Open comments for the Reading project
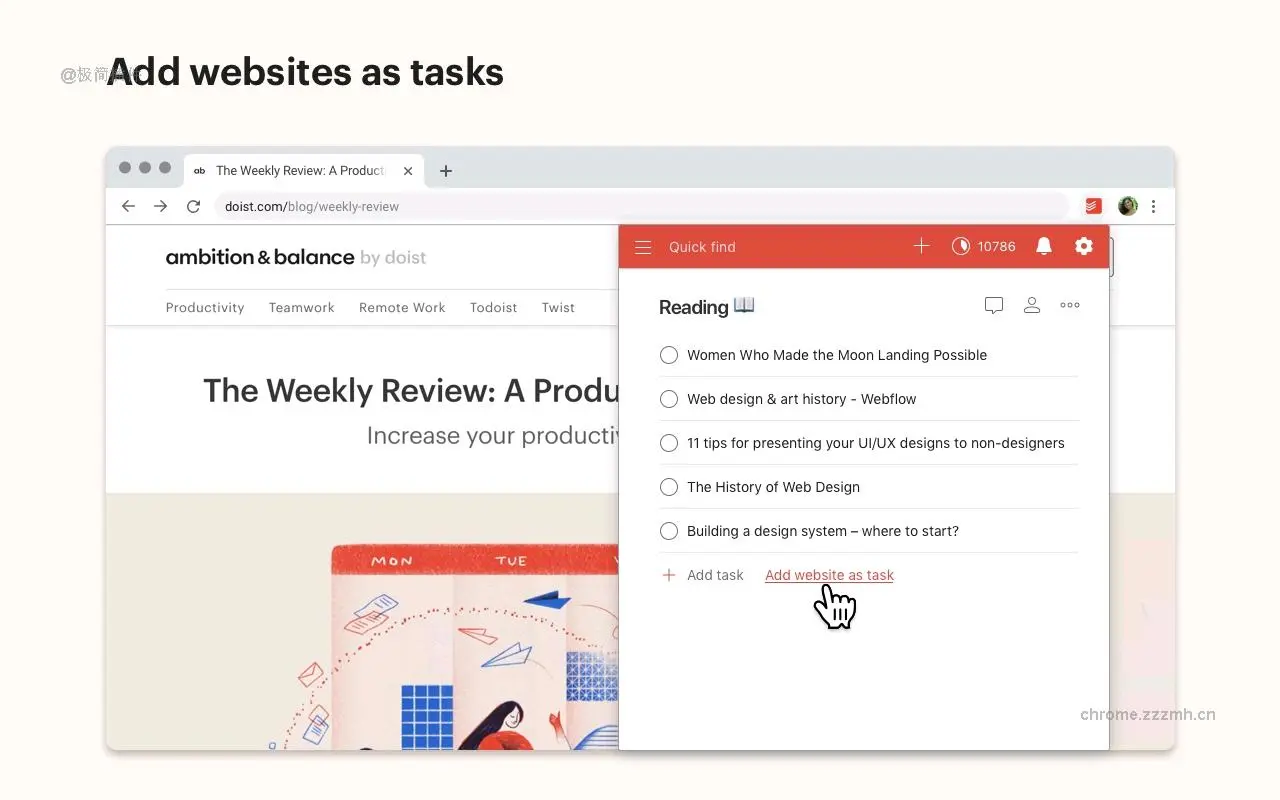1280x800 pixels. pos(994,305)
